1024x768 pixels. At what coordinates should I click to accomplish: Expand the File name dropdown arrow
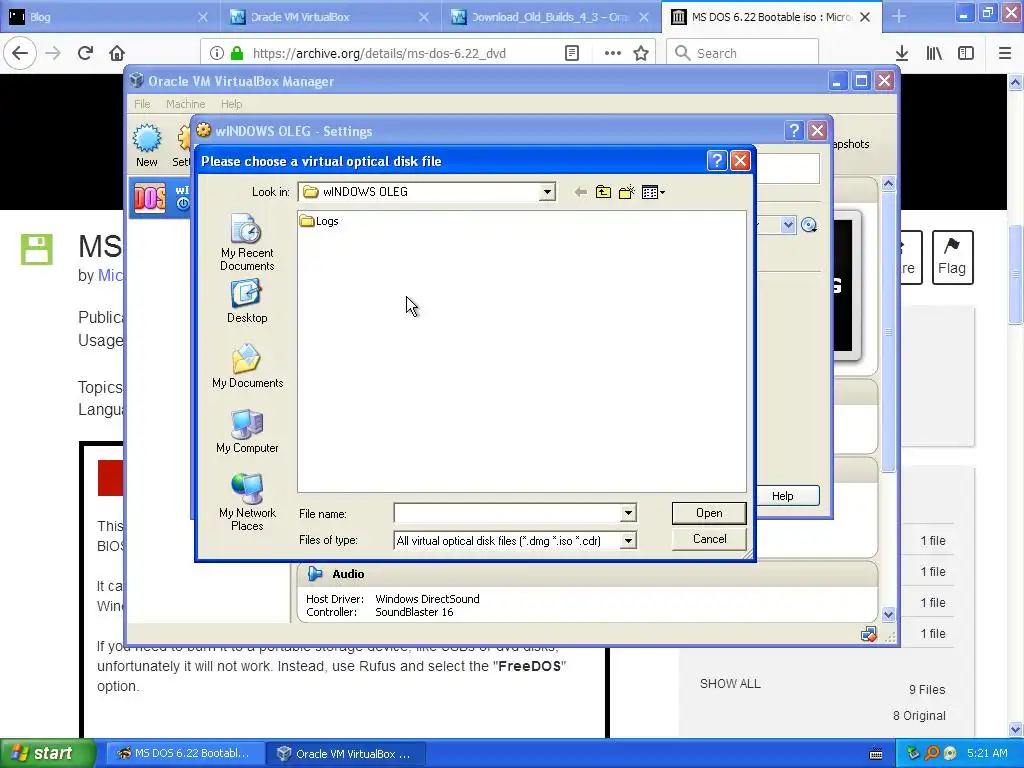pyautogui.click(x=628, y=513)
